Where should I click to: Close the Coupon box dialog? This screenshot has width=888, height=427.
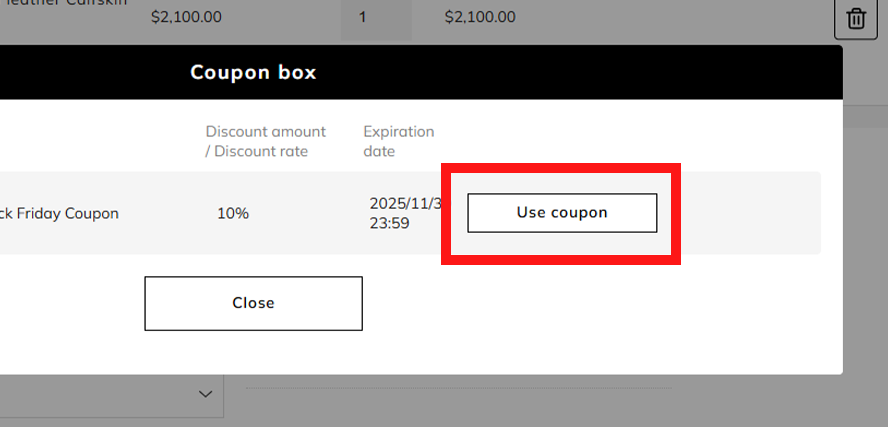[x=253, y=303]
